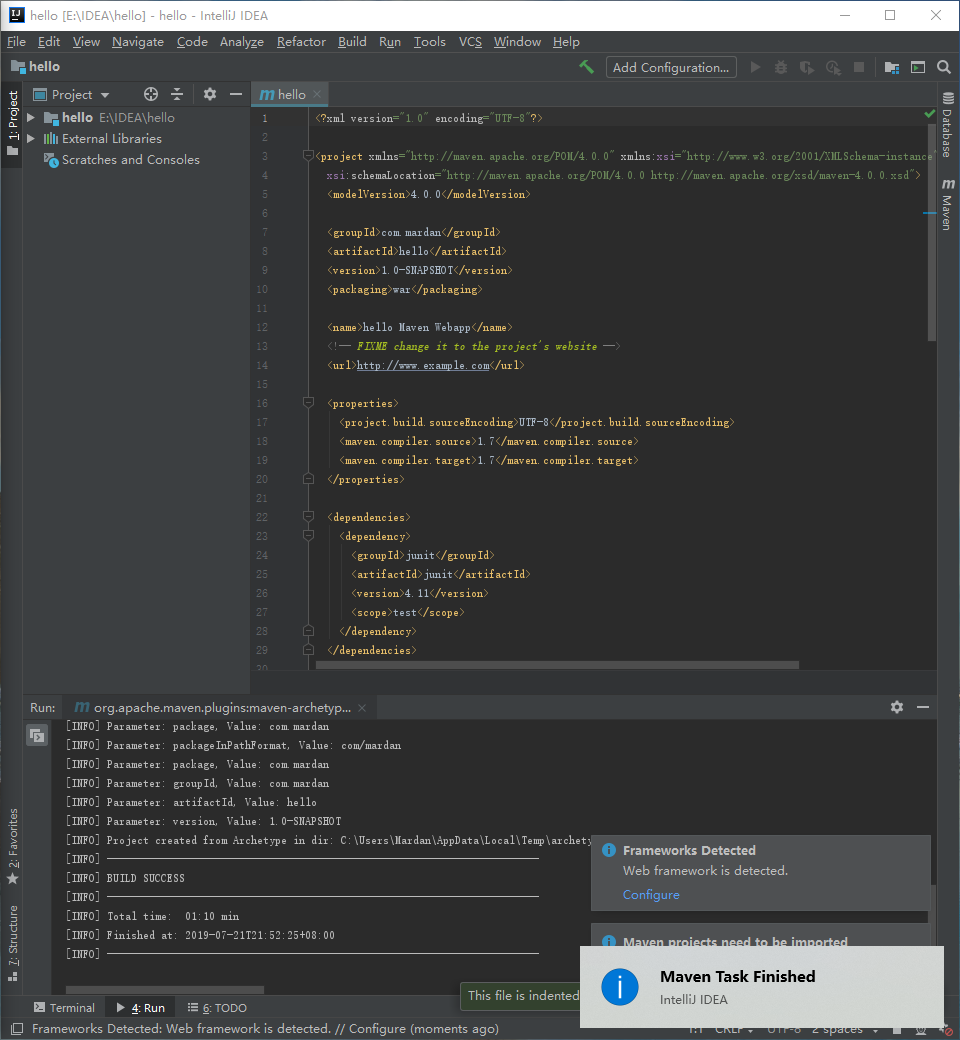Open the Project panel gear settings
This screenshot has height=1040, width=960.
[210, 94]
